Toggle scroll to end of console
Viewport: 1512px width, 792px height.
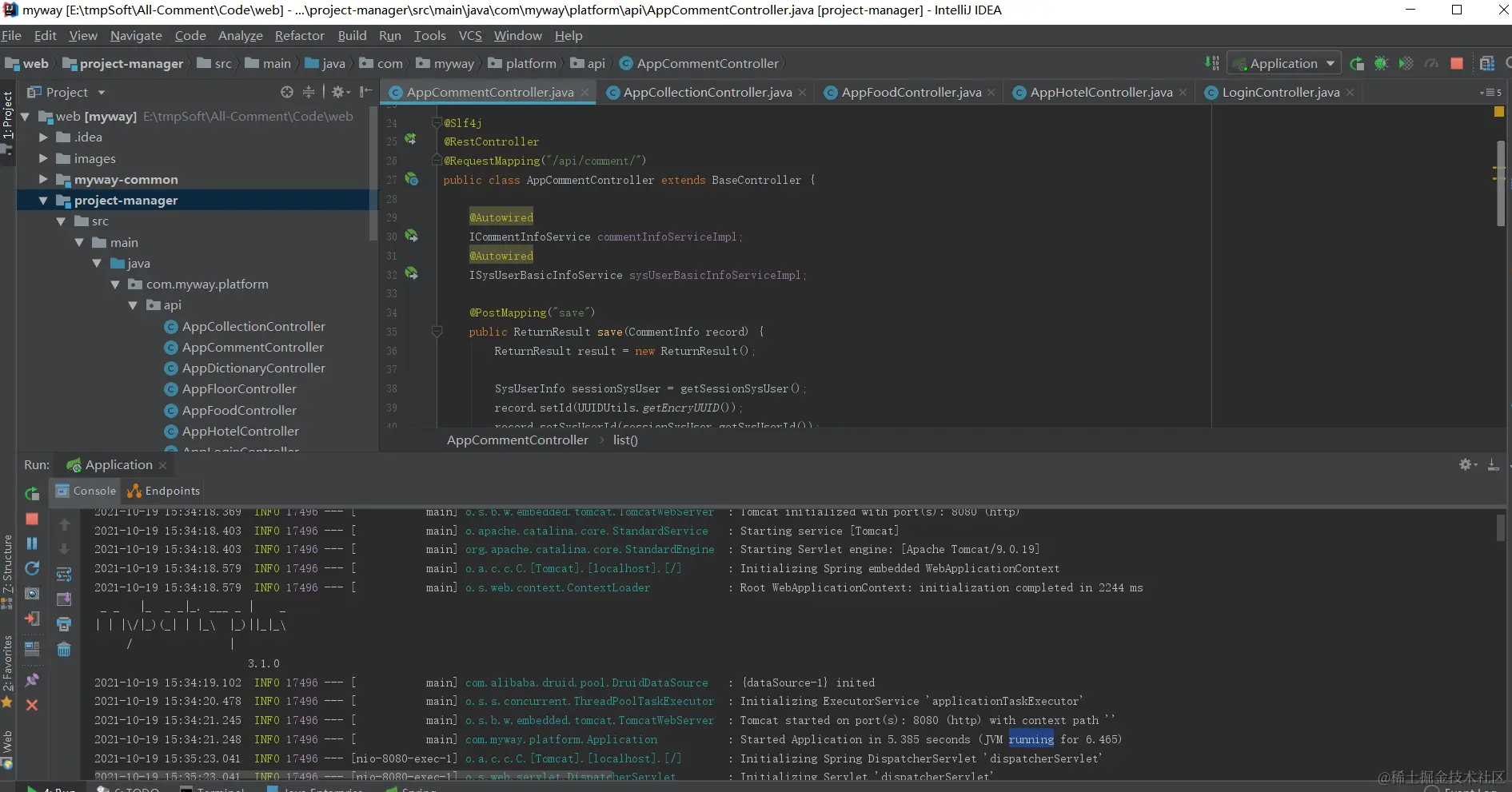[64, 599]
